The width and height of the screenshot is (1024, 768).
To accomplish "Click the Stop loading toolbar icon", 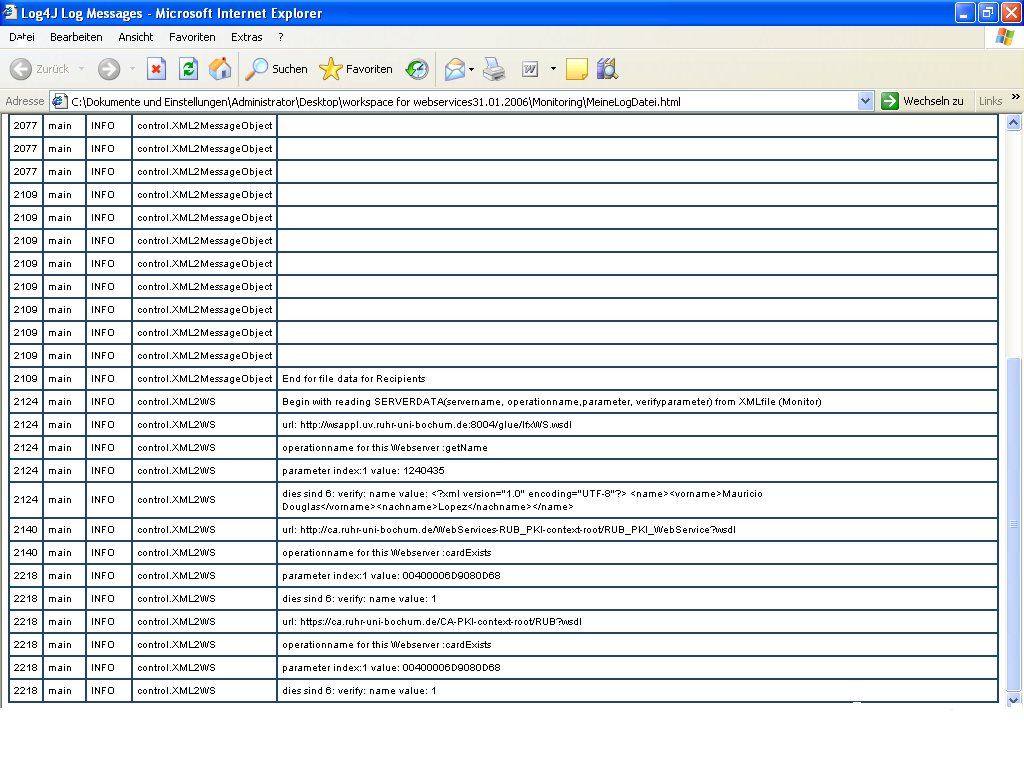I will click(x=156, y=69).
